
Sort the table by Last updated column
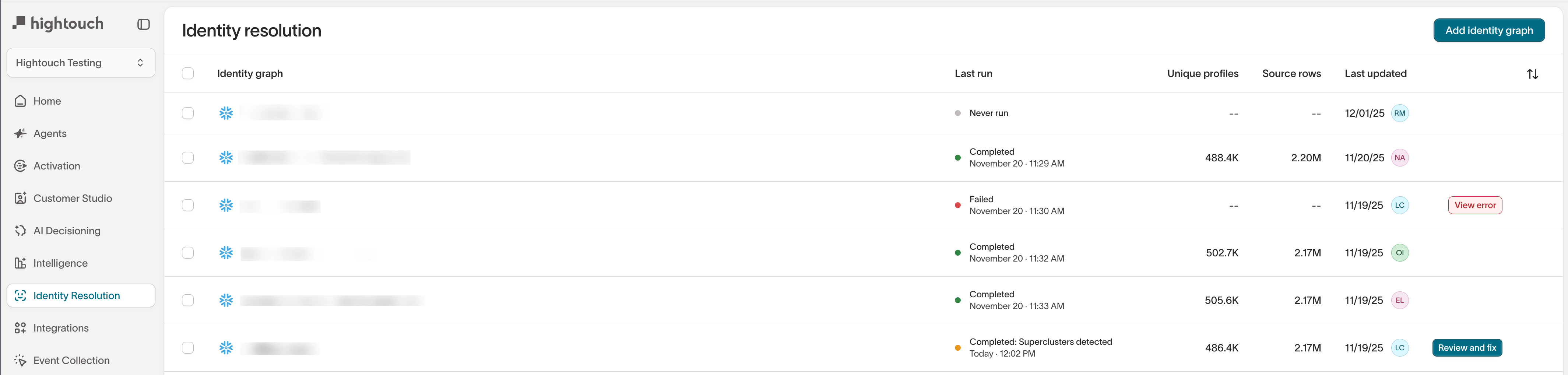[1375, 73]
